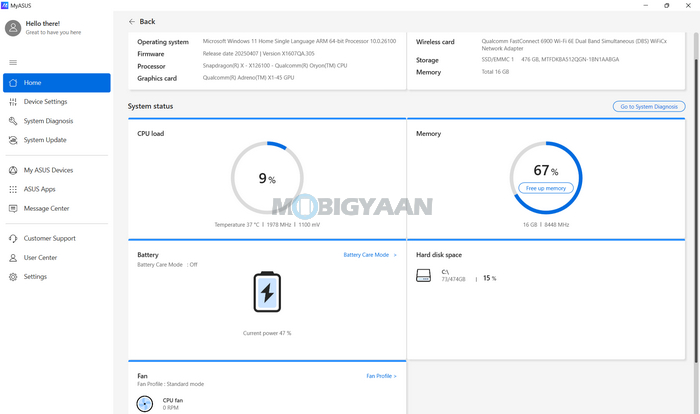Click the Device Settings sliders icon
Viewport: 700px width, 414px height.
tap(13, 102)
